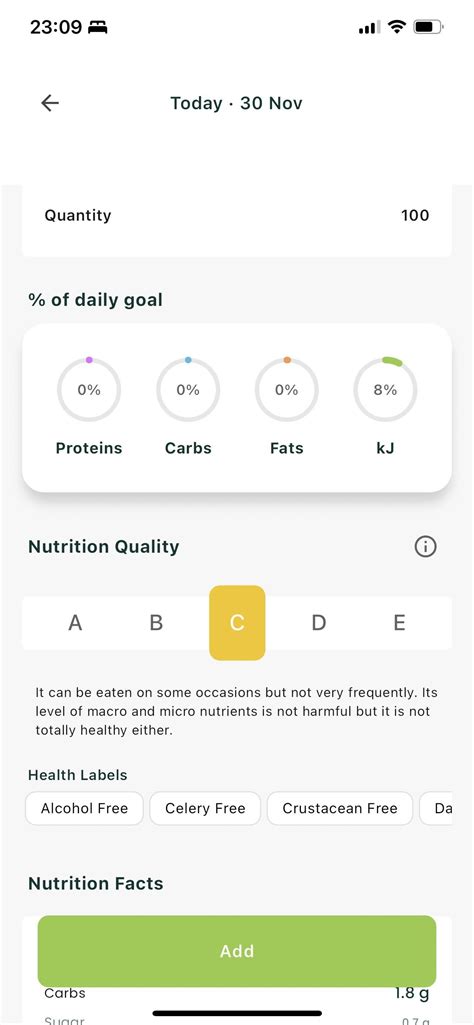Tap the Today · 30 Nov header
Viewport: 474px width, 1025px height.
(237, 103)
